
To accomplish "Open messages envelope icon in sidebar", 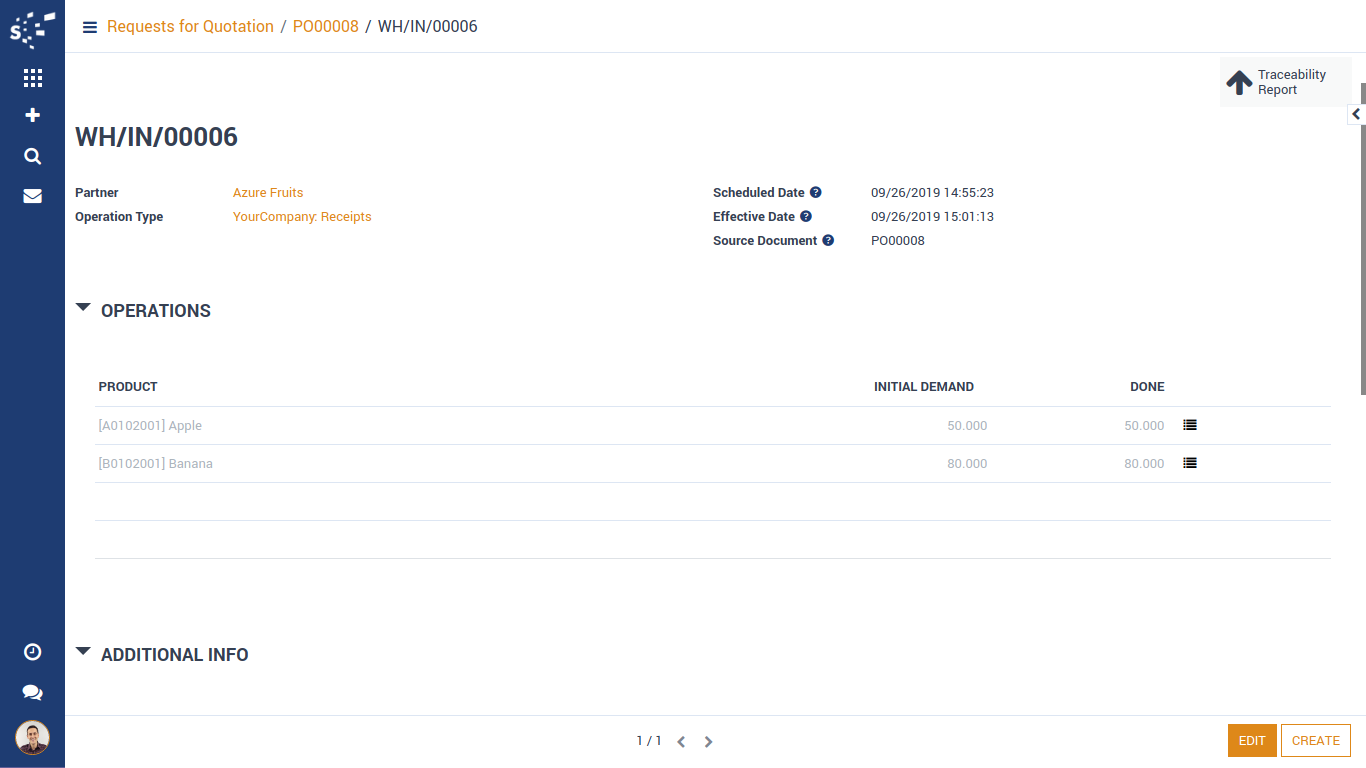I will (x=32, y=196).
